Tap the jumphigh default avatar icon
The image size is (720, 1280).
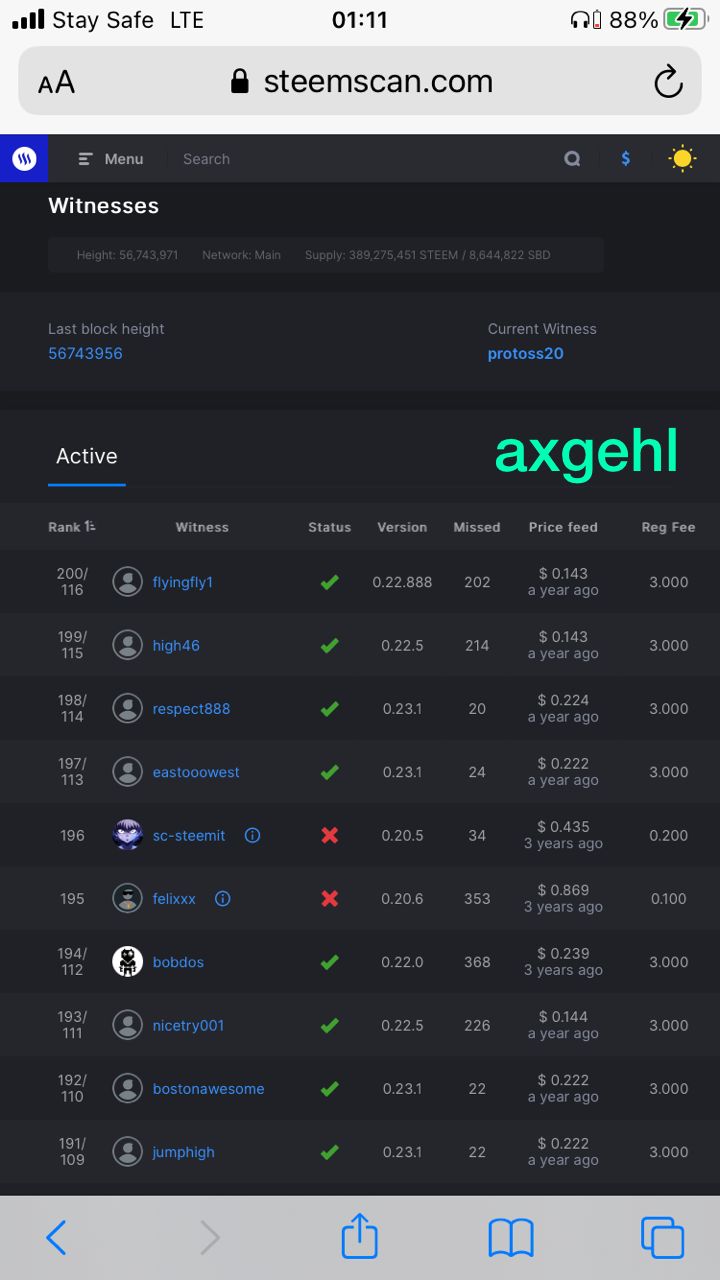[127, 1152]
